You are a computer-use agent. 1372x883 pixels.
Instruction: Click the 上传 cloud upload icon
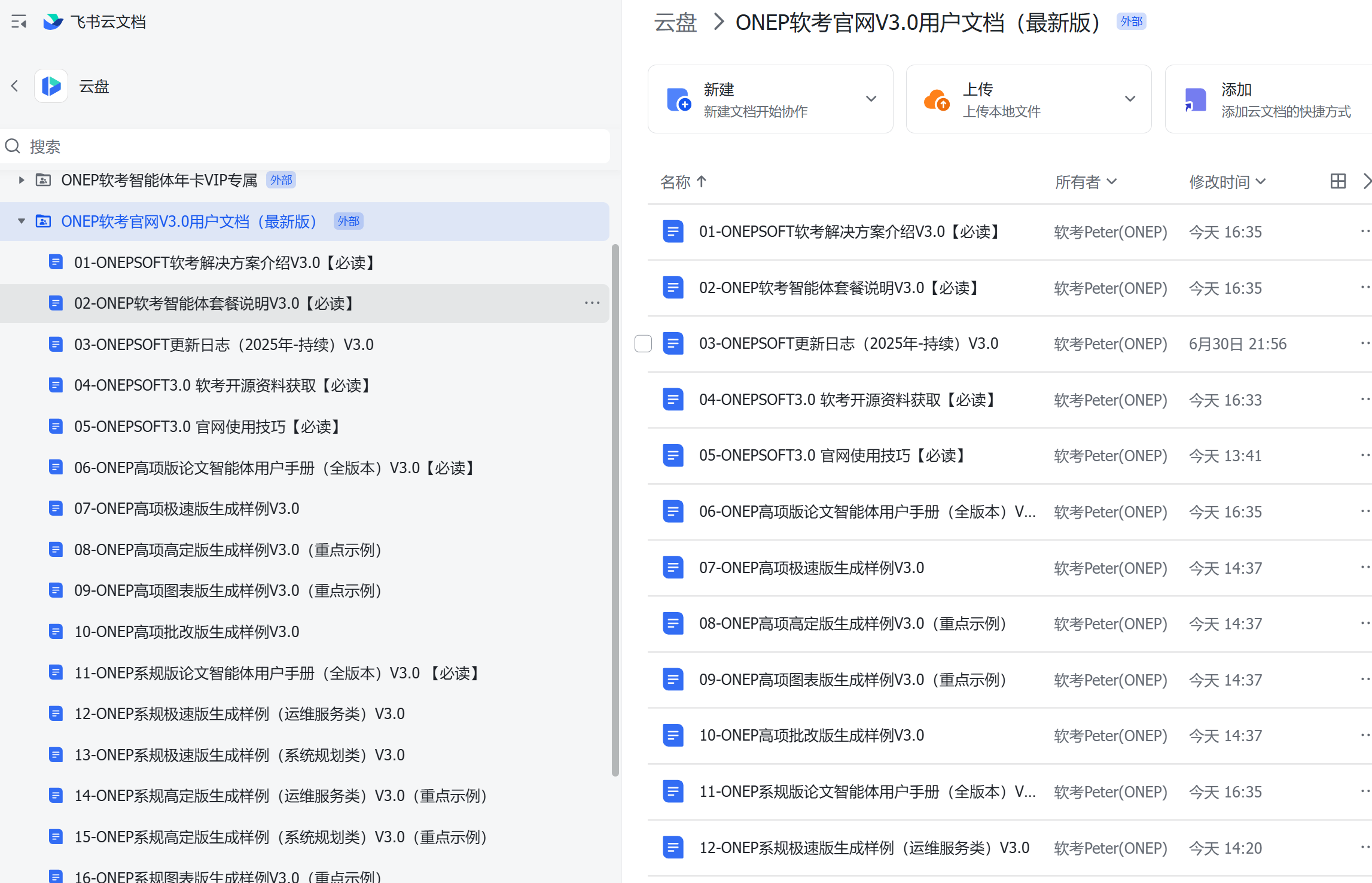pyautogui.click(x=937, y=99)
